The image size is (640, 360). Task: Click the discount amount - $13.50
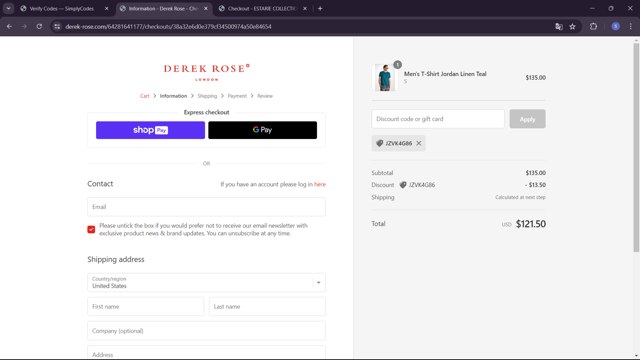pyautogui.click(x=535, y=185)
